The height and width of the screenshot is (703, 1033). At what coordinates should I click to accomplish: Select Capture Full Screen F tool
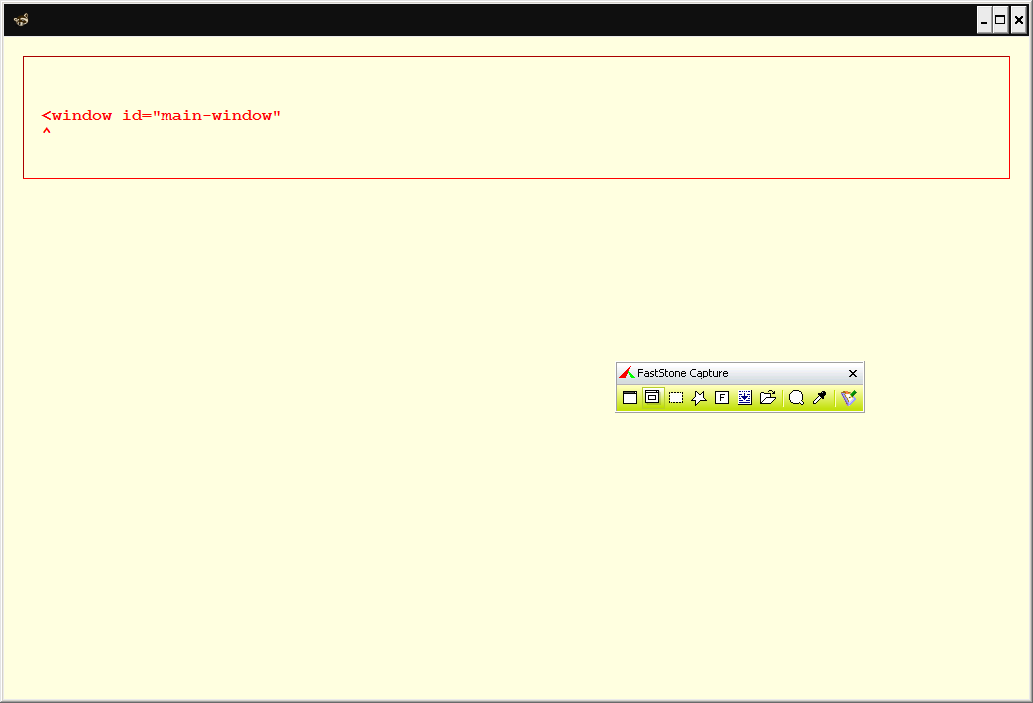tap(722, 397)
